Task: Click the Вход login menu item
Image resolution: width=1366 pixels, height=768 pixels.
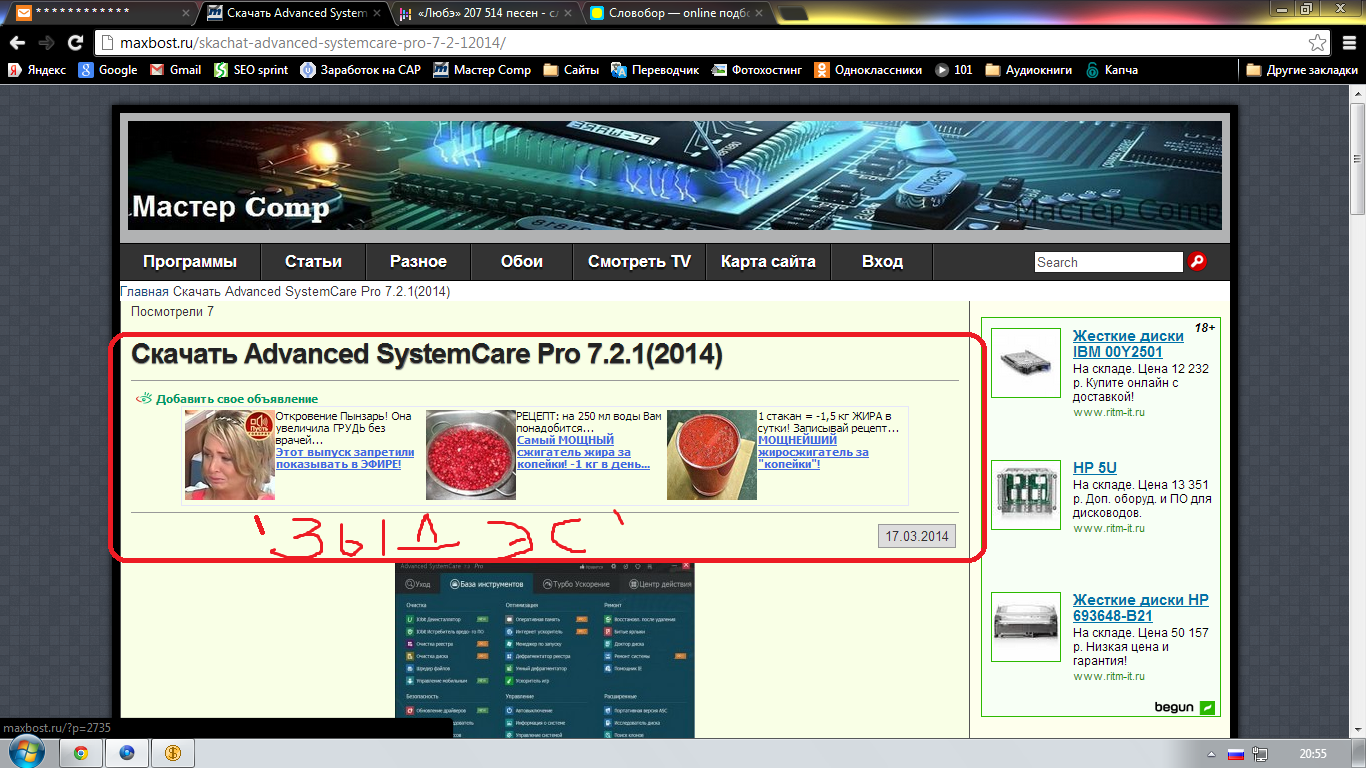Action: point(882,262)
